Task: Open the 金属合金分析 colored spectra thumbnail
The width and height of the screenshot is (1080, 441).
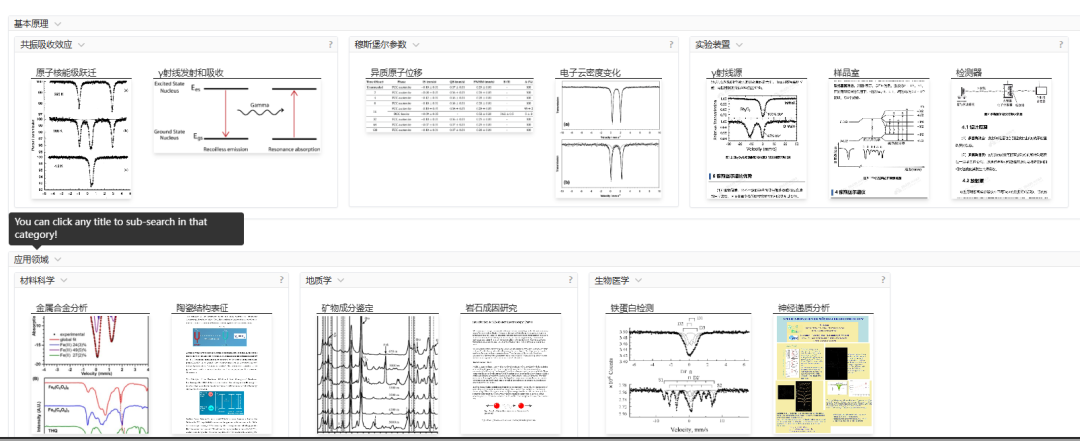Action: click(90, 375)
